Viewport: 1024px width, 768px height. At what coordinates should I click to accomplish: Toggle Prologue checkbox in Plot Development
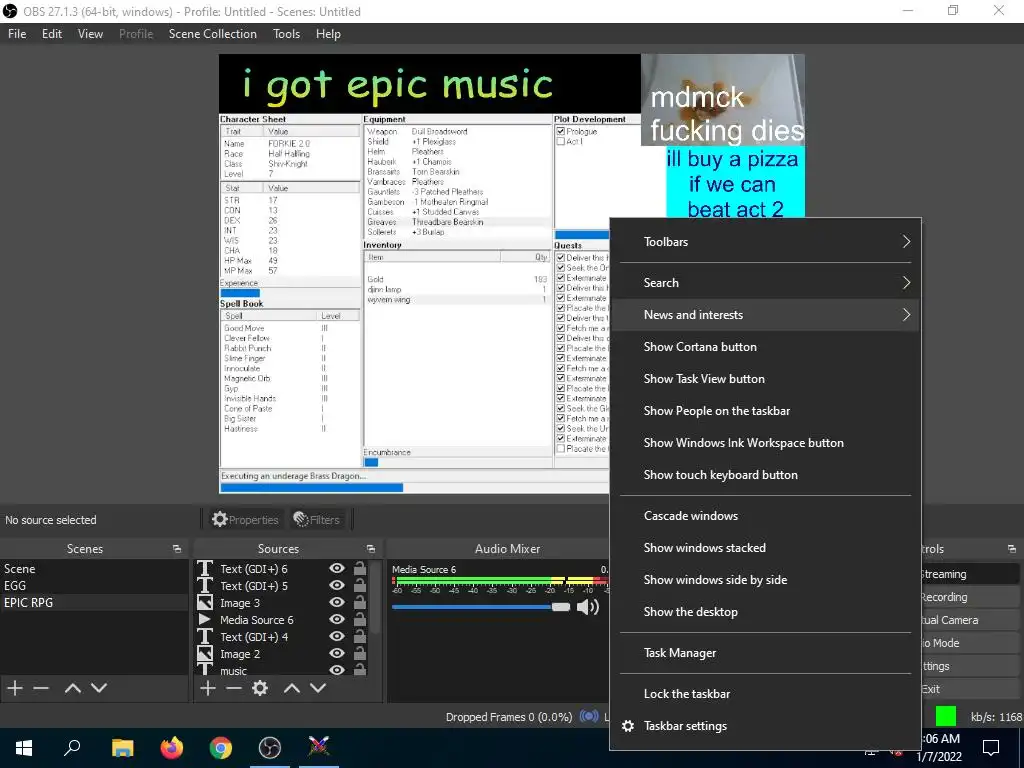[x=560, y=131]
